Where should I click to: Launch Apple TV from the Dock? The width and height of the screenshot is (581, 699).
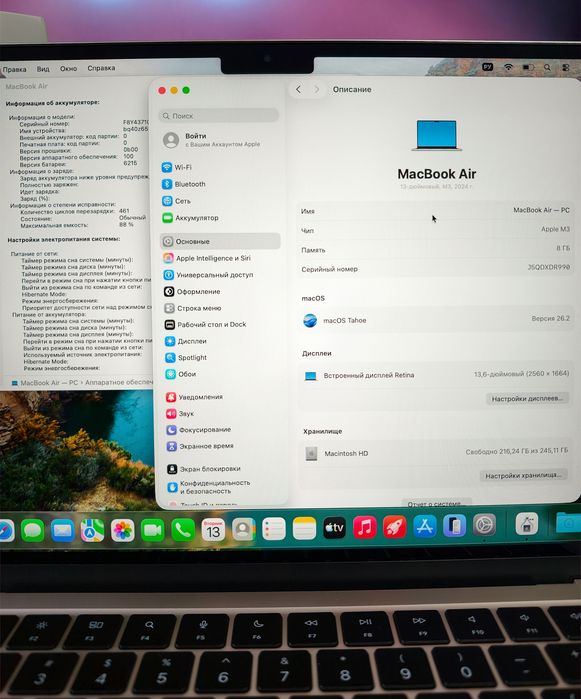334,528
